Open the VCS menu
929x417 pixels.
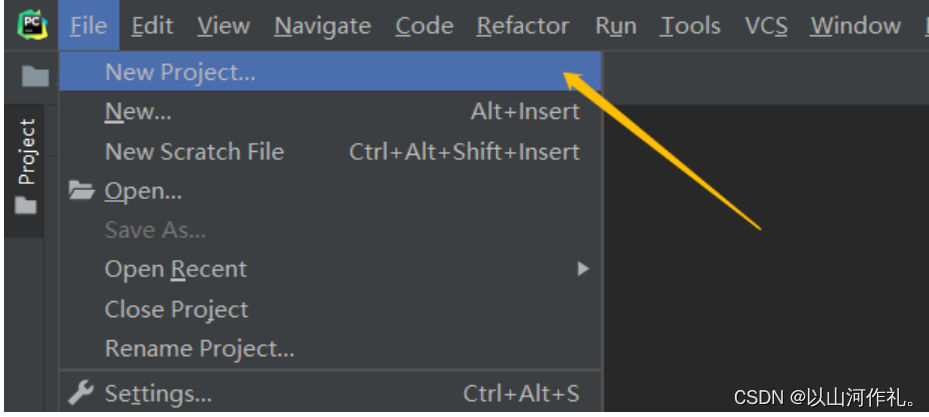[766, 25]
